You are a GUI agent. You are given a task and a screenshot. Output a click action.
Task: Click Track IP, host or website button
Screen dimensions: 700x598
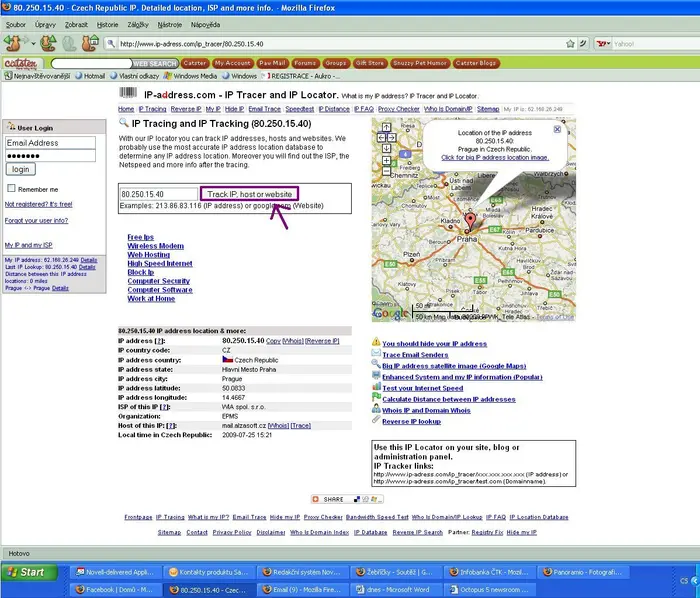[249, 194]
